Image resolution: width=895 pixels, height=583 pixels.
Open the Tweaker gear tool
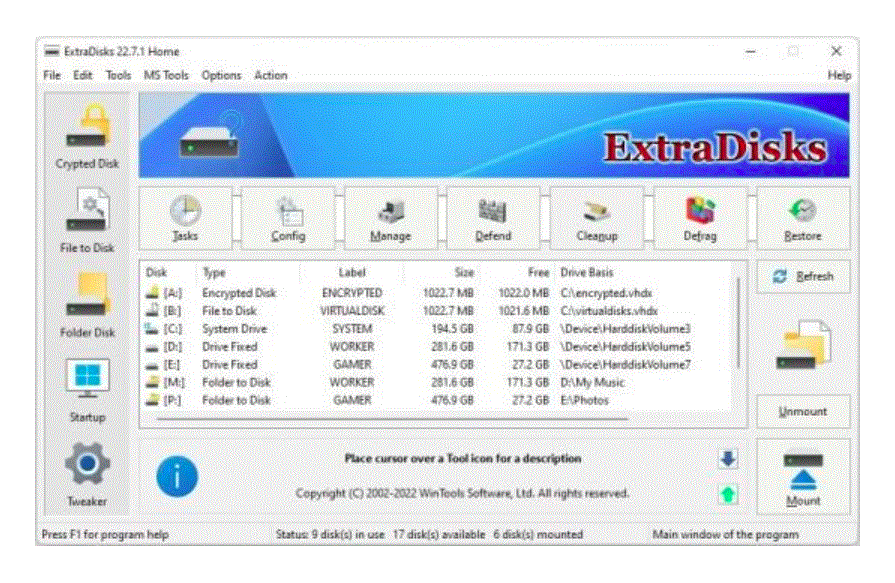[x=87, y=475]
